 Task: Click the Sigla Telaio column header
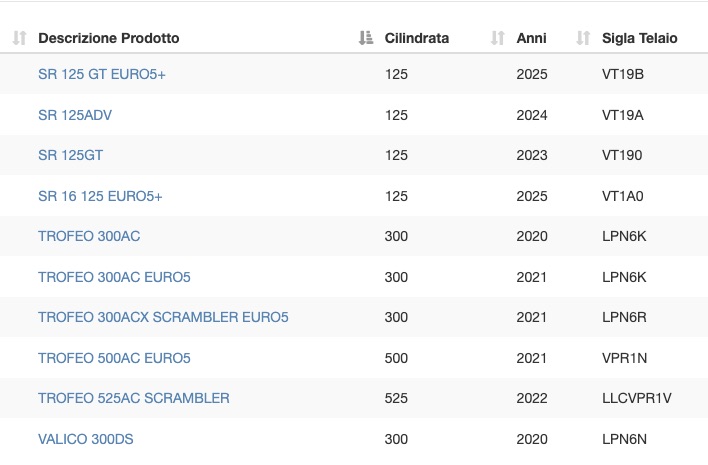[639, 38]
